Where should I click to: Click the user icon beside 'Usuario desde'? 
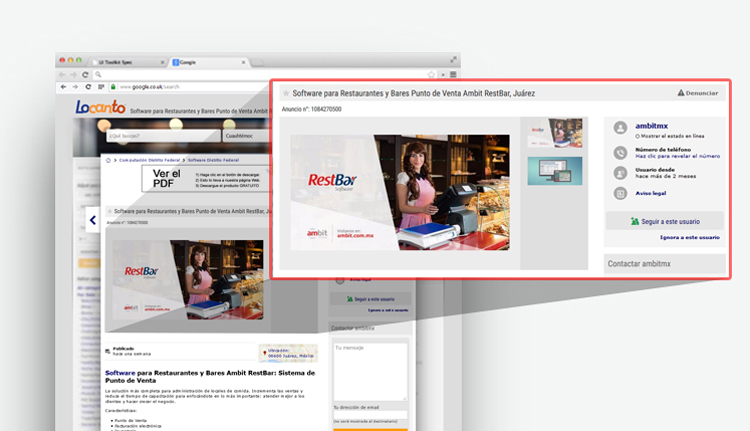tap(620, 173)
